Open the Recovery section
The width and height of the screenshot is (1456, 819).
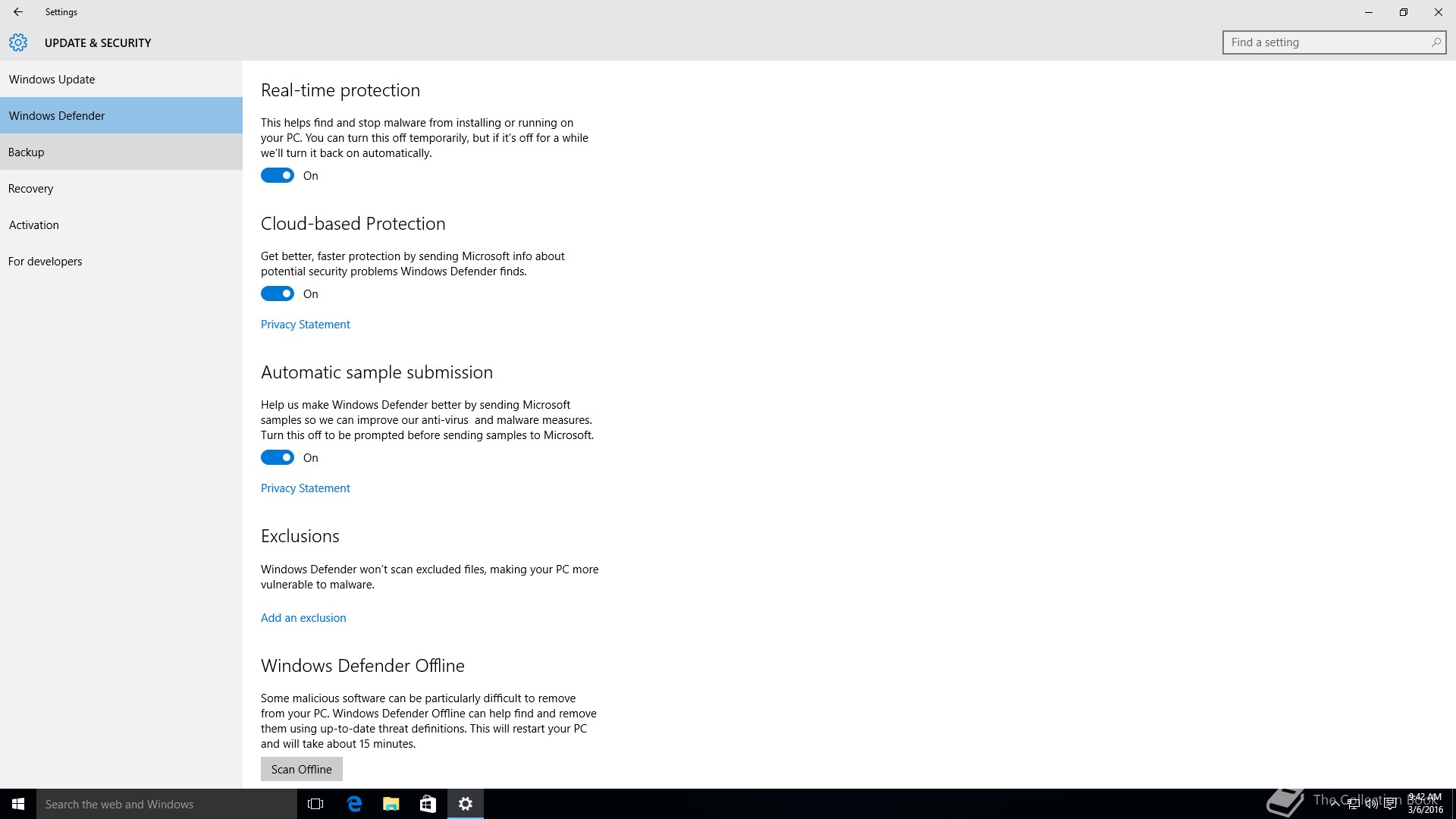(x=121, y=188)
